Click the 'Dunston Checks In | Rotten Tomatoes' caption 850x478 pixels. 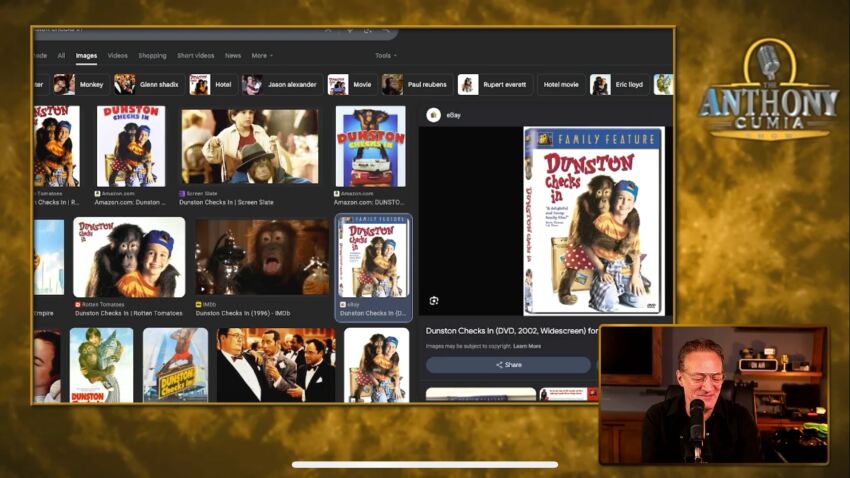coord(128,313)
